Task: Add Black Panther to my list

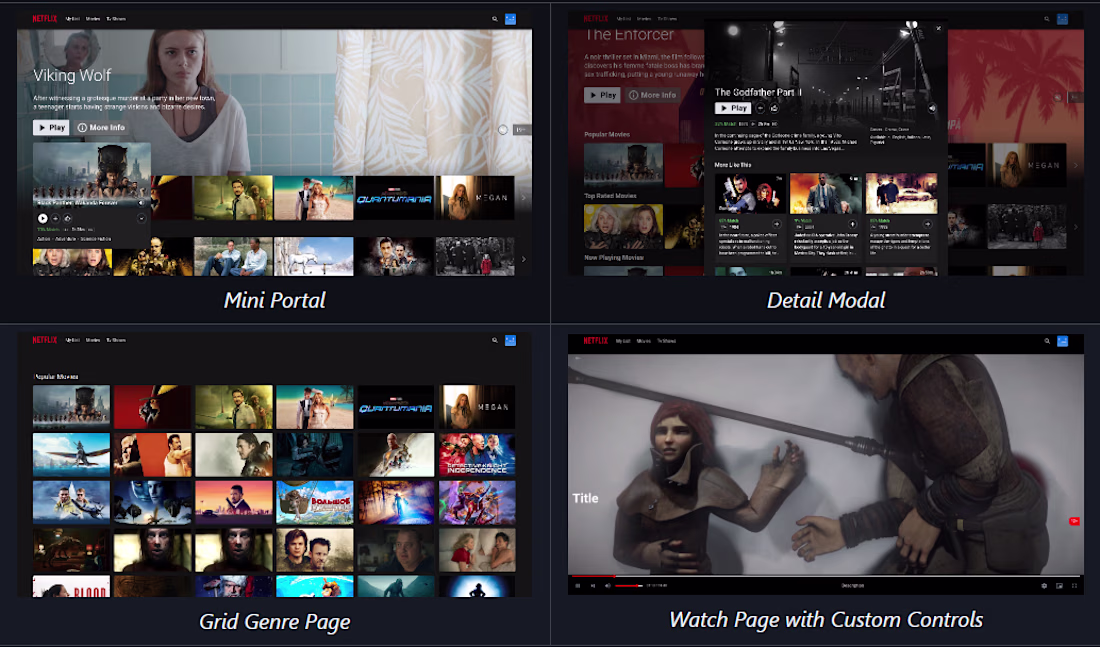Action: pyautogui.click(x=55, y=218)
